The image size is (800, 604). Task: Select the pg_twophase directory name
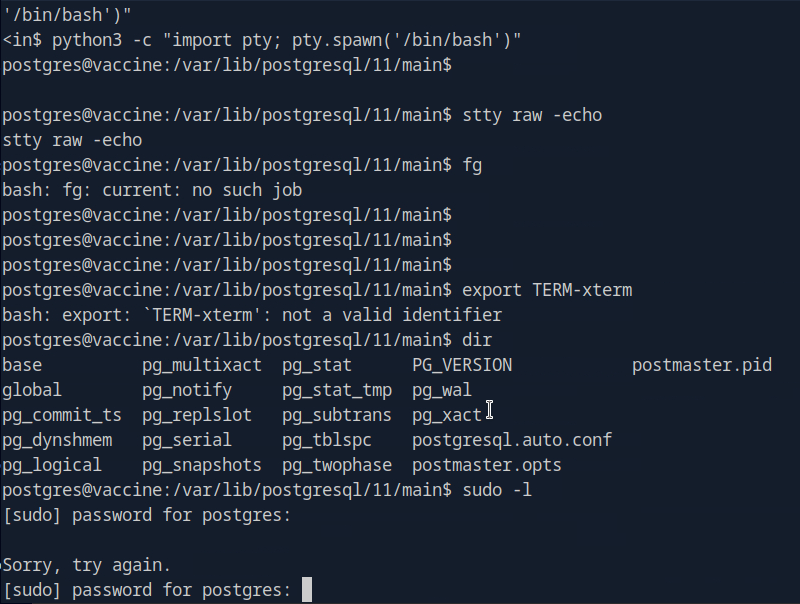(336, 465)
